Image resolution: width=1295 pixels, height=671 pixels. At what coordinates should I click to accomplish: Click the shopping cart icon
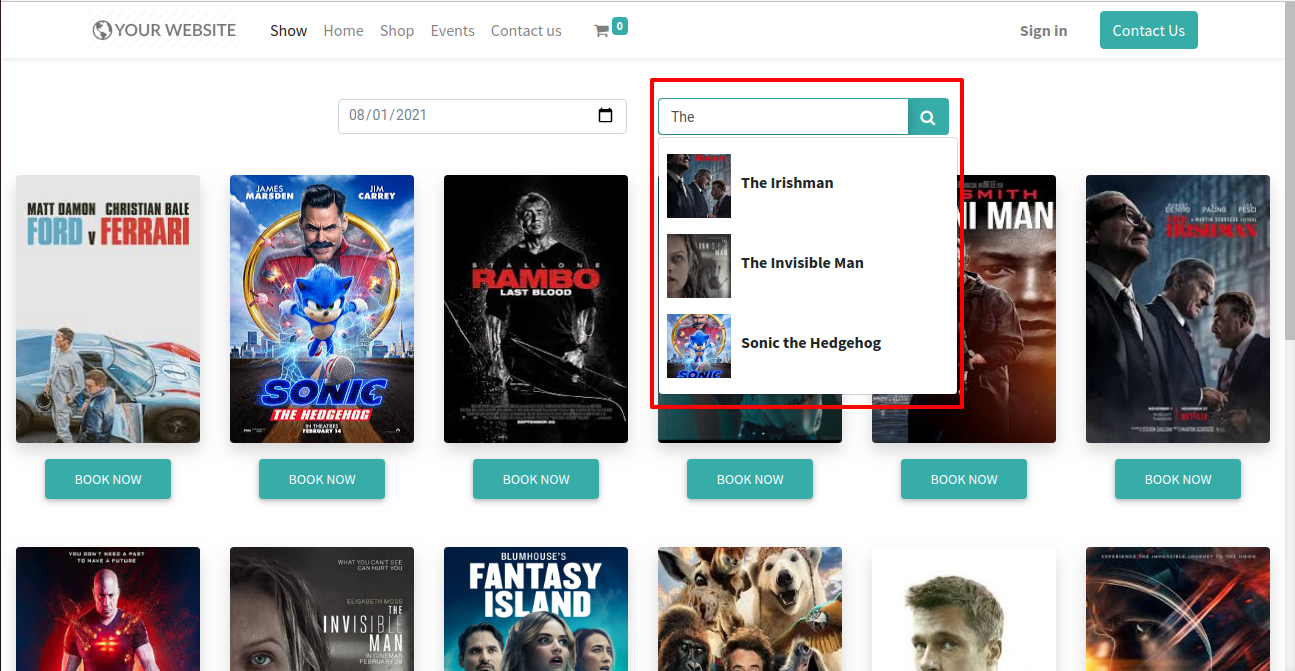coord(601,31)
